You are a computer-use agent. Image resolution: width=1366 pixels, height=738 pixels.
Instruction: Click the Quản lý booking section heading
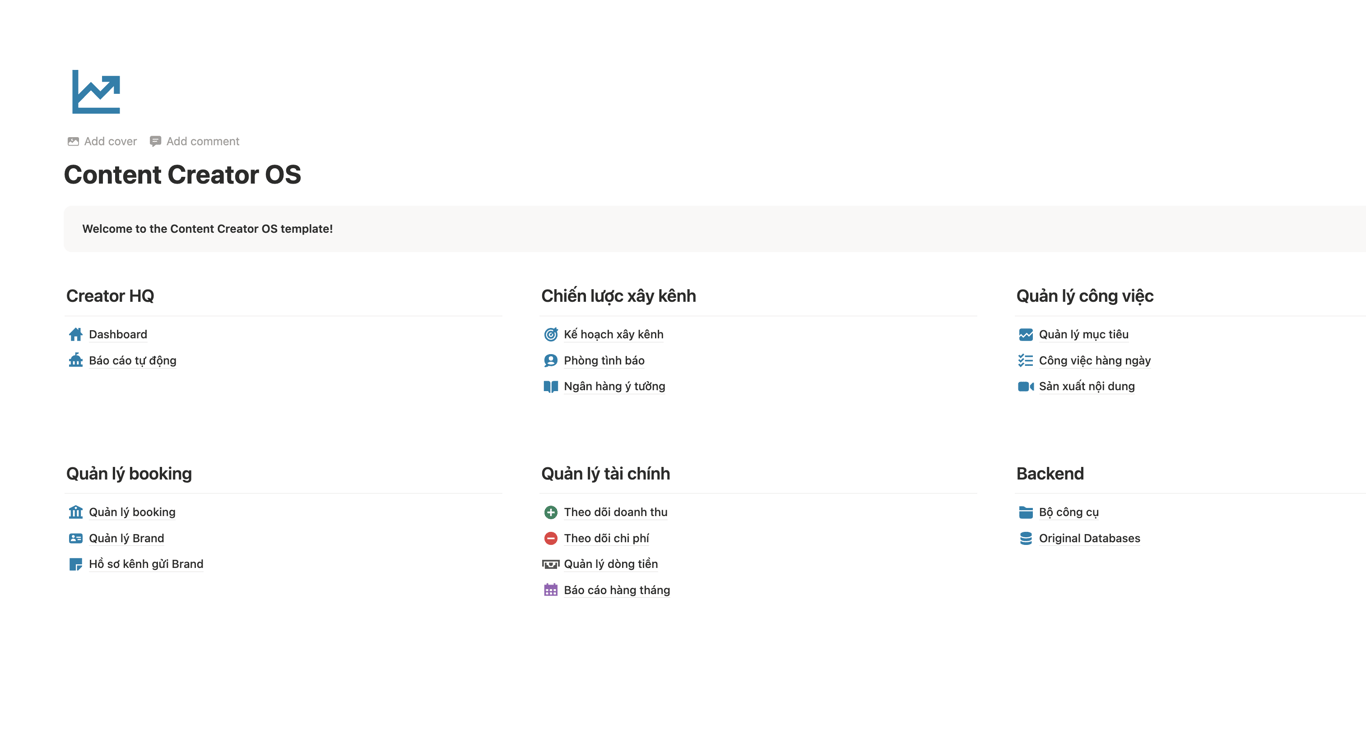pos(129,474)
